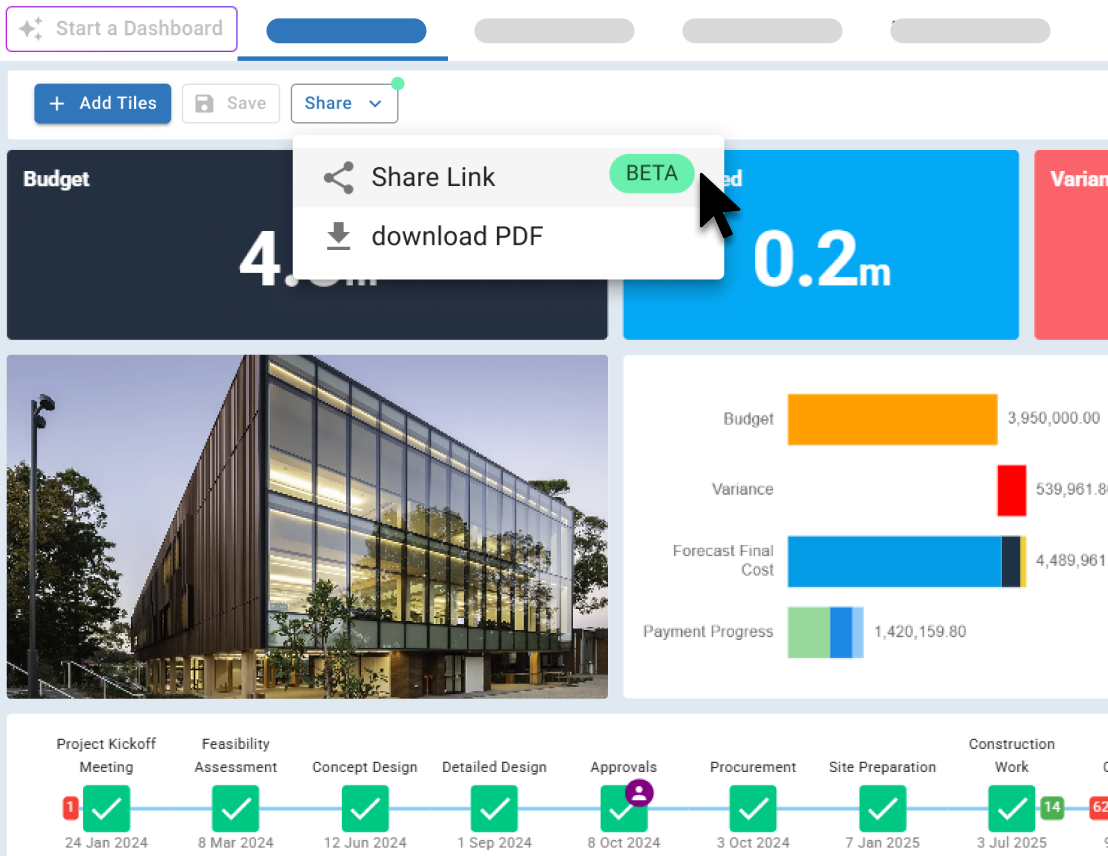Click the sparkle icon in Start a Dashboard

[x=31, y=29]
